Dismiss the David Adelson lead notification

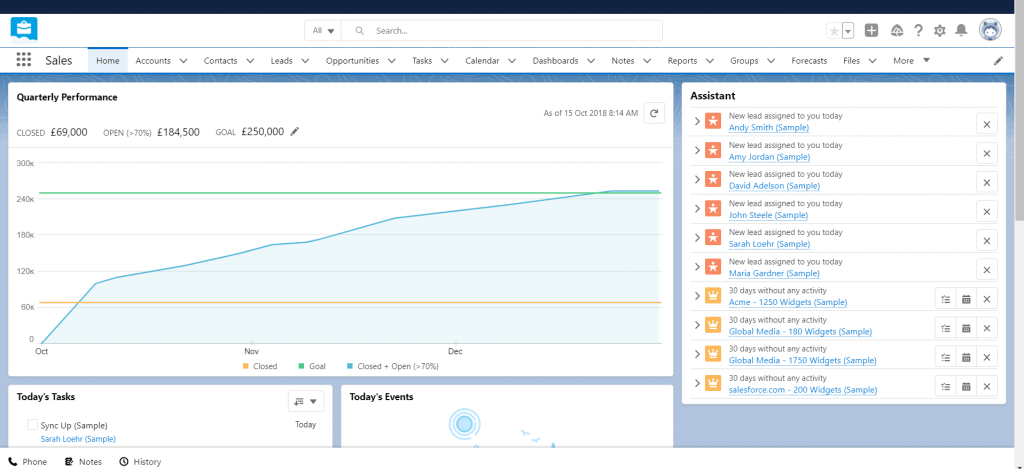coord(987,182)
